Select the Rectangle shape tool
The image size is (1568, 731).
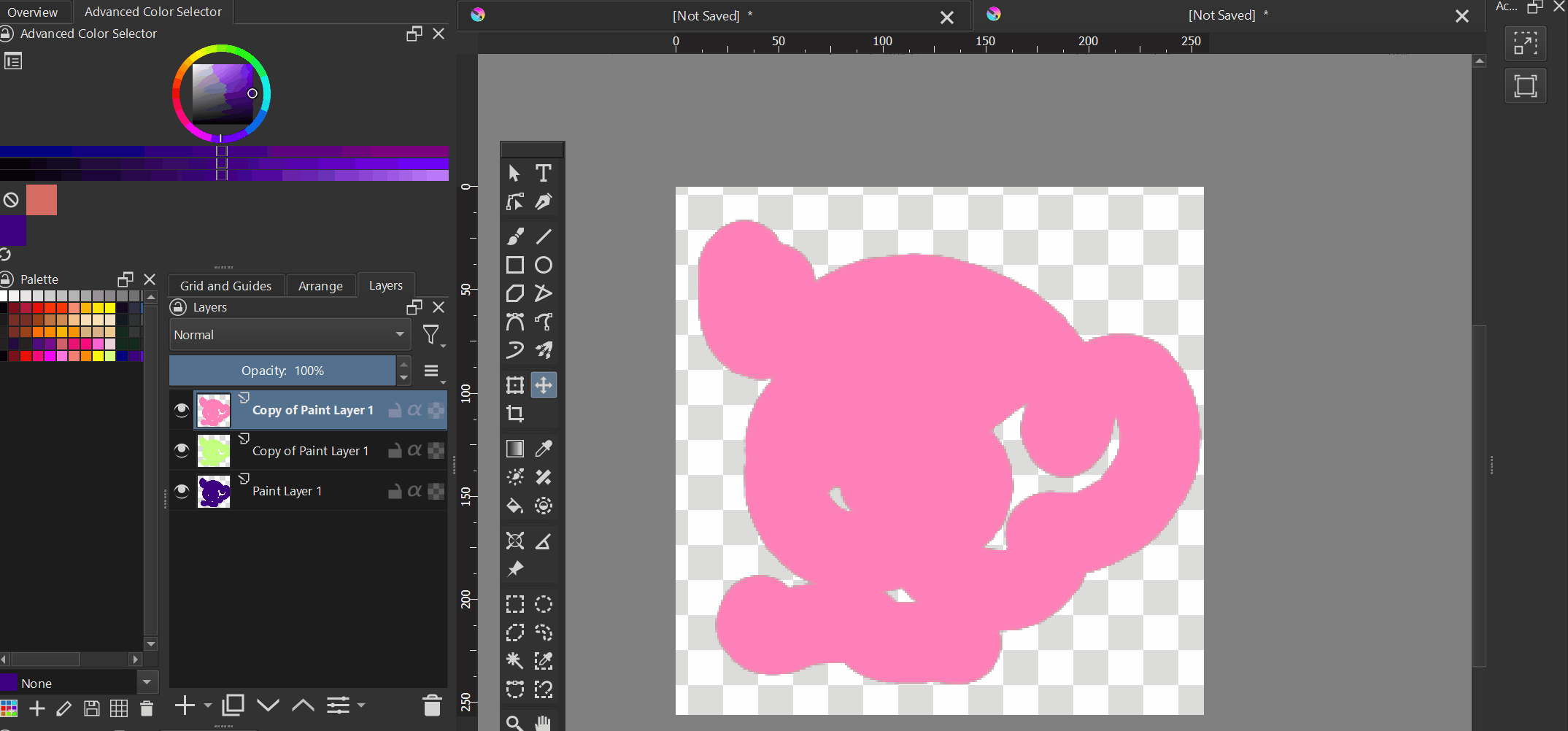[x=514, y=265]
